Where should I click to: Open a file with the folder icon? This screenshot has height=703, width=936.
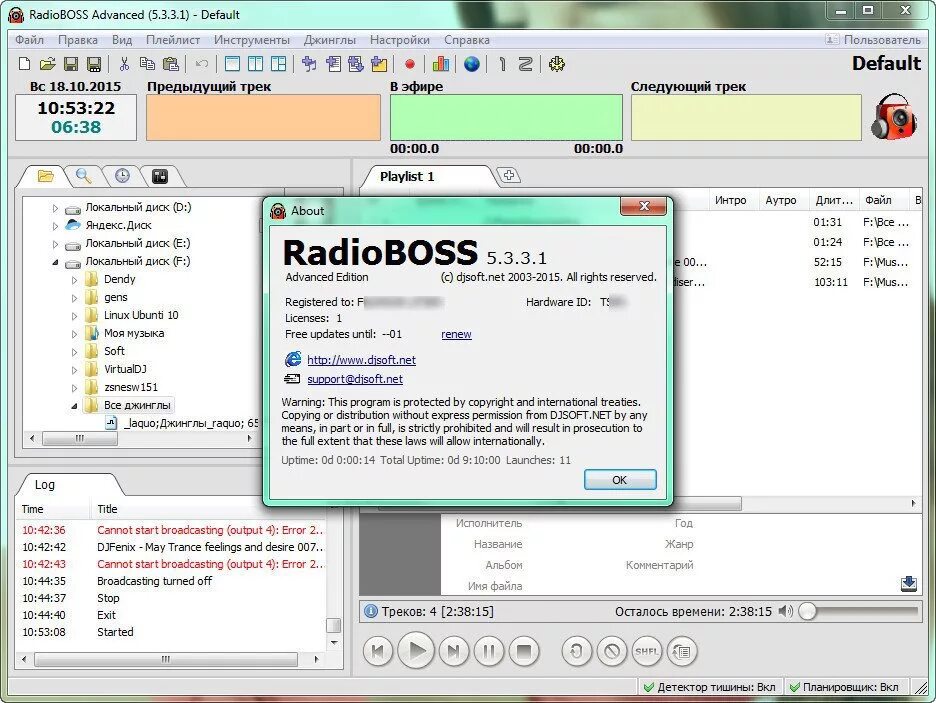[x=47, y=64]
